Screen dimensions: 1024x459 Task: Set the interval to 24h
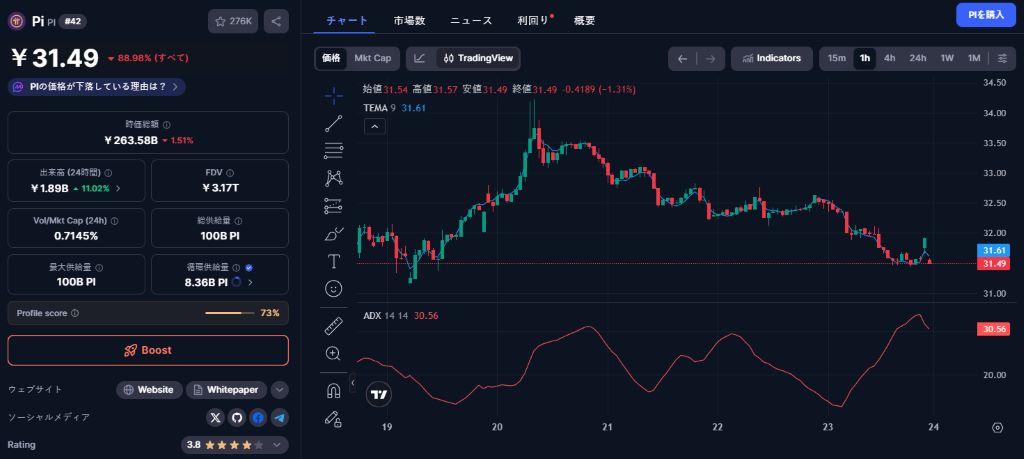click(x=918, y=59)
